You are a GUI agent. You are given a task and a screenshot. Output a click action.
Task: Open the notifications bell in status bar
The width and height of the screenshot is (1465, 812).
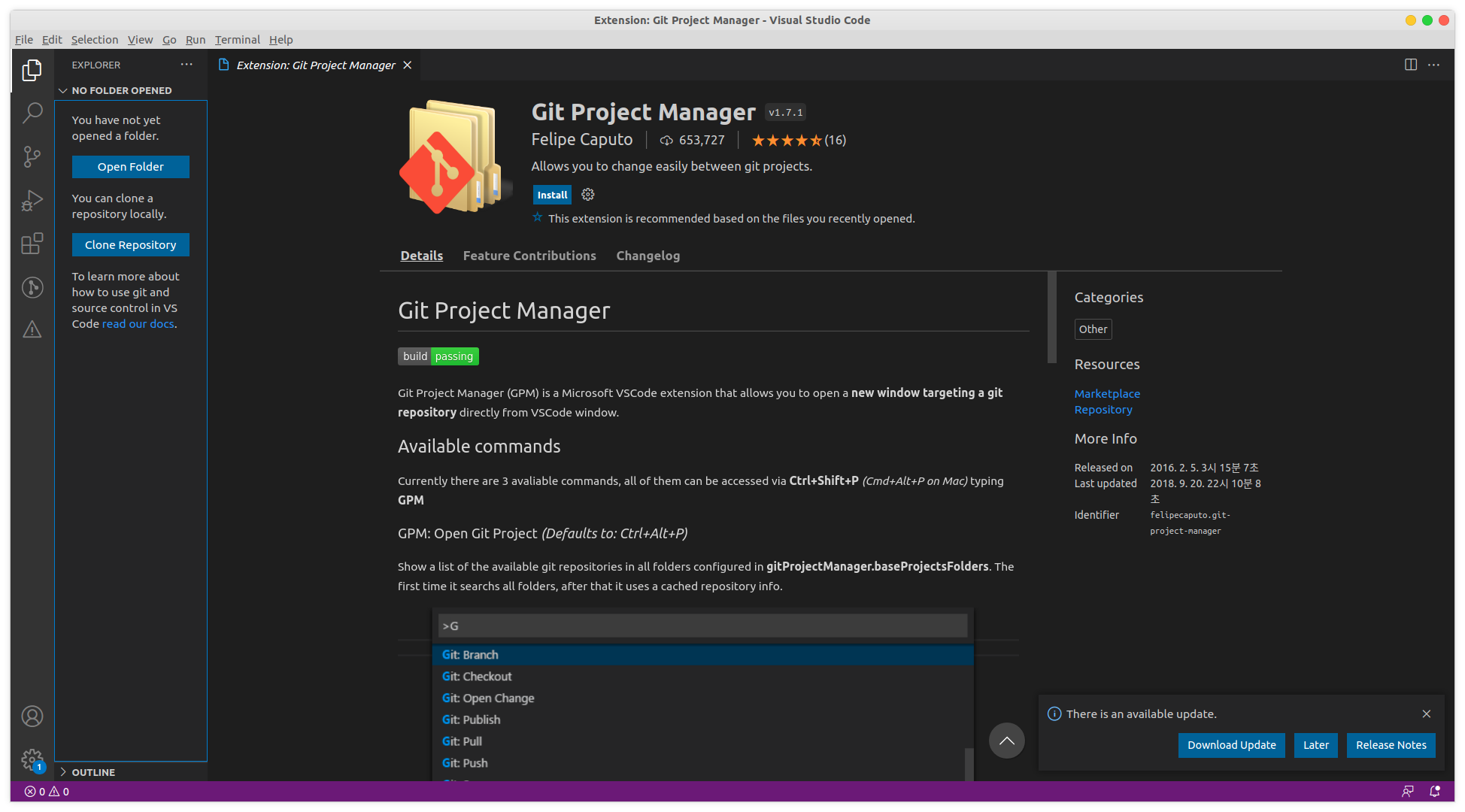[x=1435, y=791]
